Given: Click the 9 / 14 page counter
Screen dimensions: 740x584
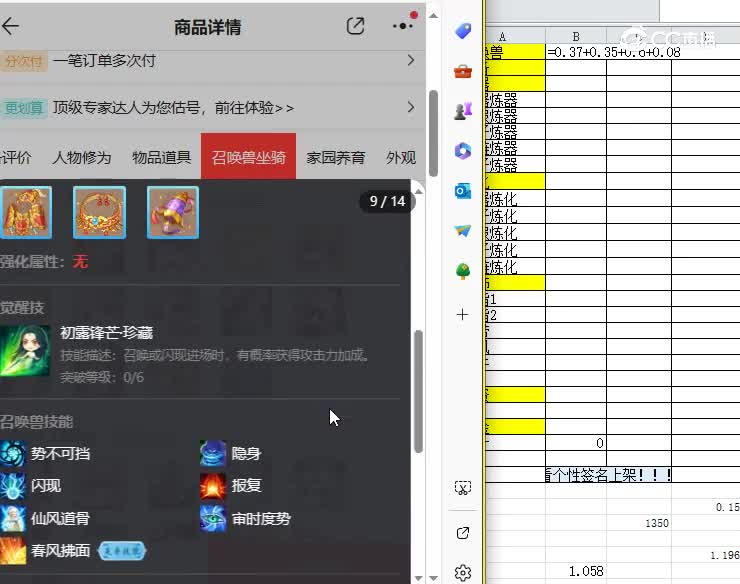Looking at the screenshot, I should pyautogui.click(x=387, y=201).
